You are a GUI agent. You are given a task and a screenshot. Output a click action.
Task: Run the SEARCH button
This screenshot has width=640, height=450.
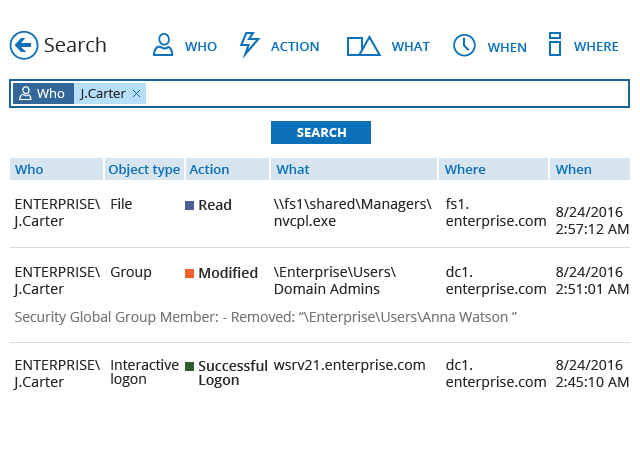pyautogui.click(x=321, y=132)
